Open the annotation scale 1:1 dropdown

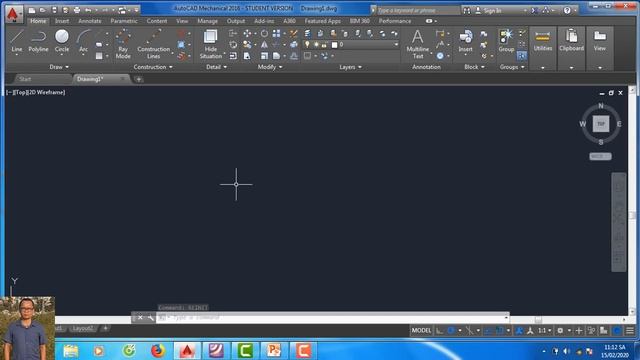point(544,331)
